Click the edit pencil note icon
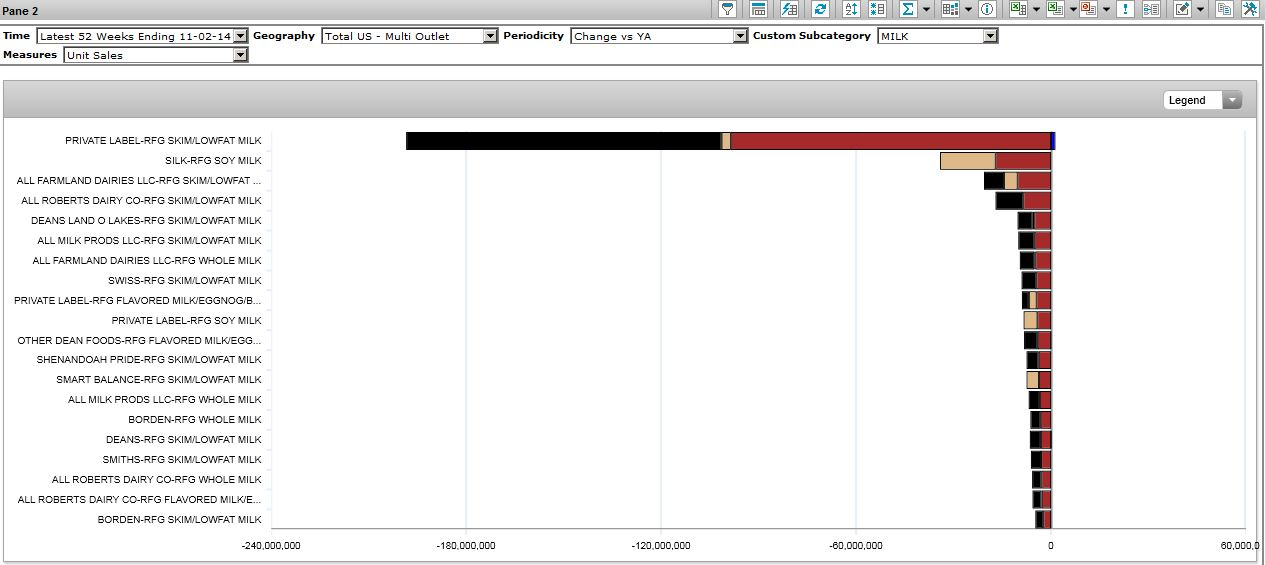 coord(1182,9)
